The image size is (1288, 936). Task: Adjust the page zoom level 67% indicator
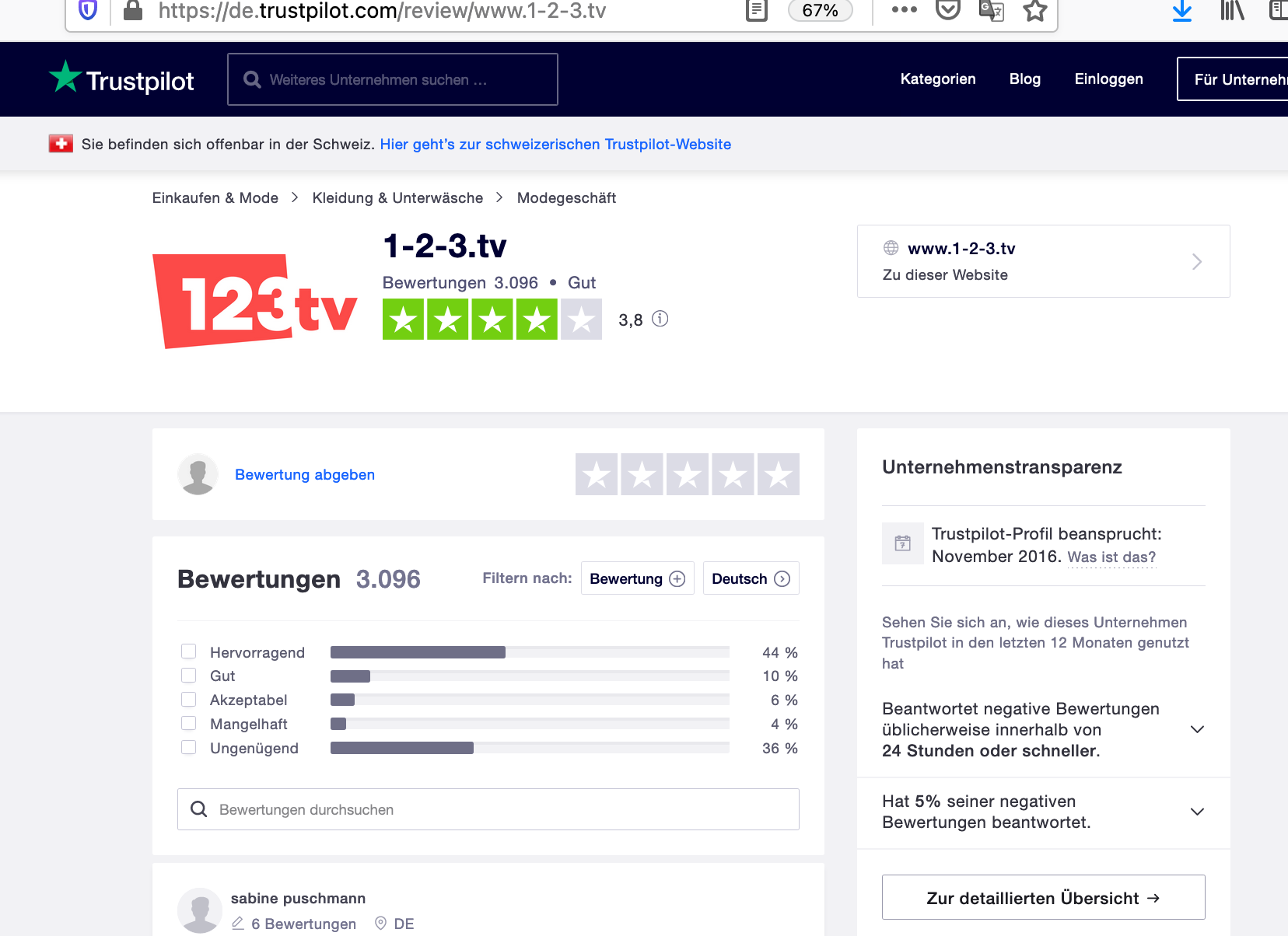click(x=821, y=10)
